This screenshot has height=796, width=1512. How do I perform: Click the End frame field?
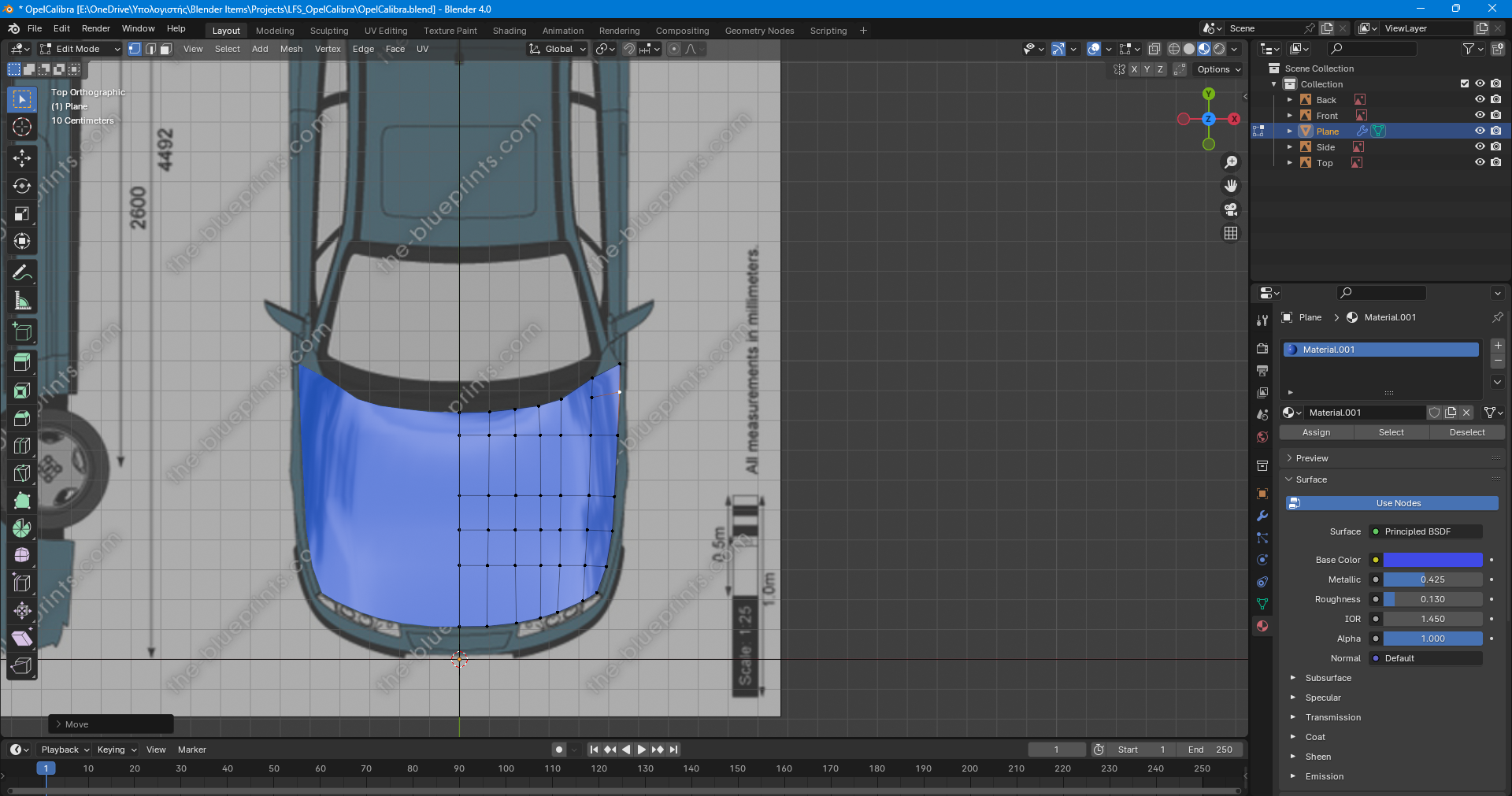coord(1210,750)
